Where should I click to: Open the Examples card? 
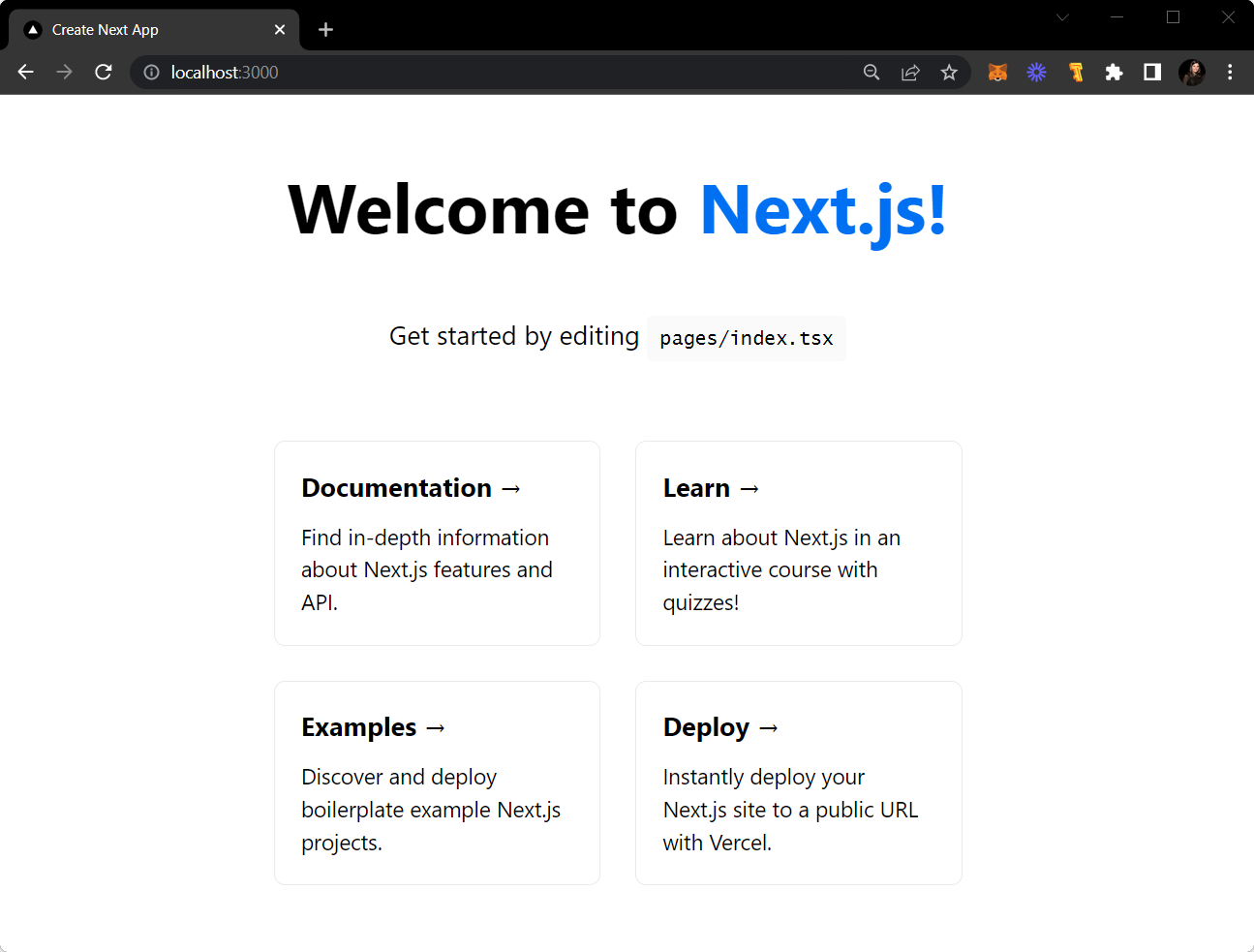(x=437, y=783)
